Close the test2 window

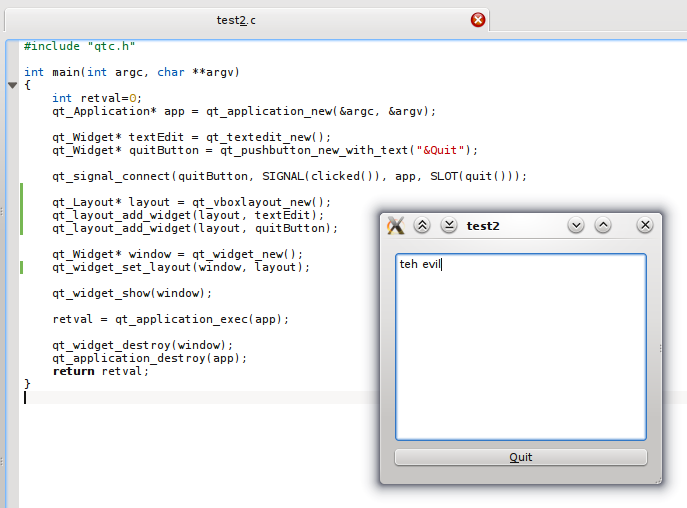645,225
